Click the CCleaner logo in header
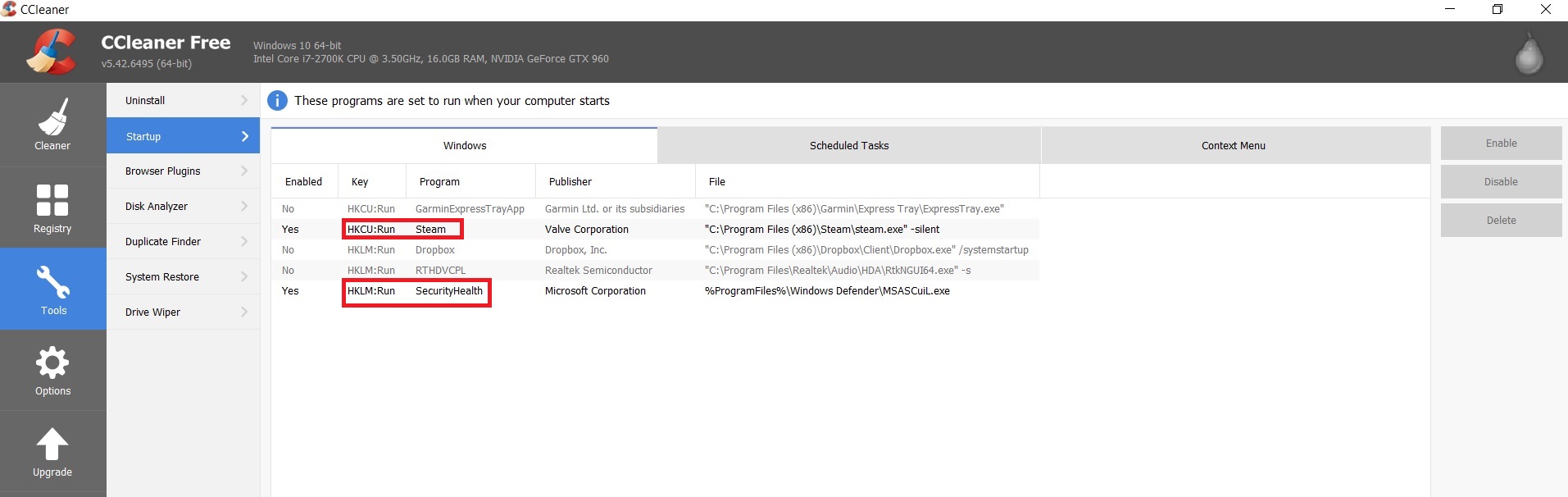Viewport: 1568px width, 497px height. coord(52,52)
